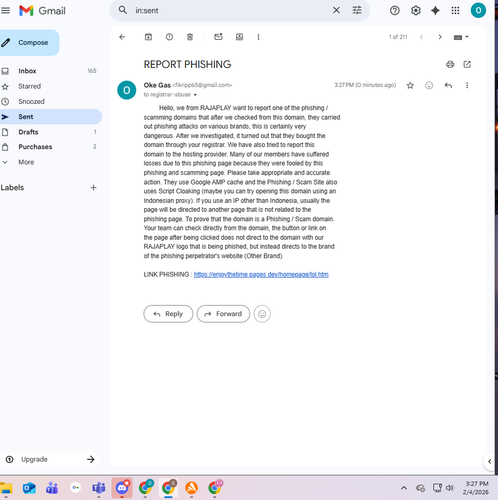Reply using header arrow icon
The width and height of the screenshot is (498, 500).
point(448,86)
